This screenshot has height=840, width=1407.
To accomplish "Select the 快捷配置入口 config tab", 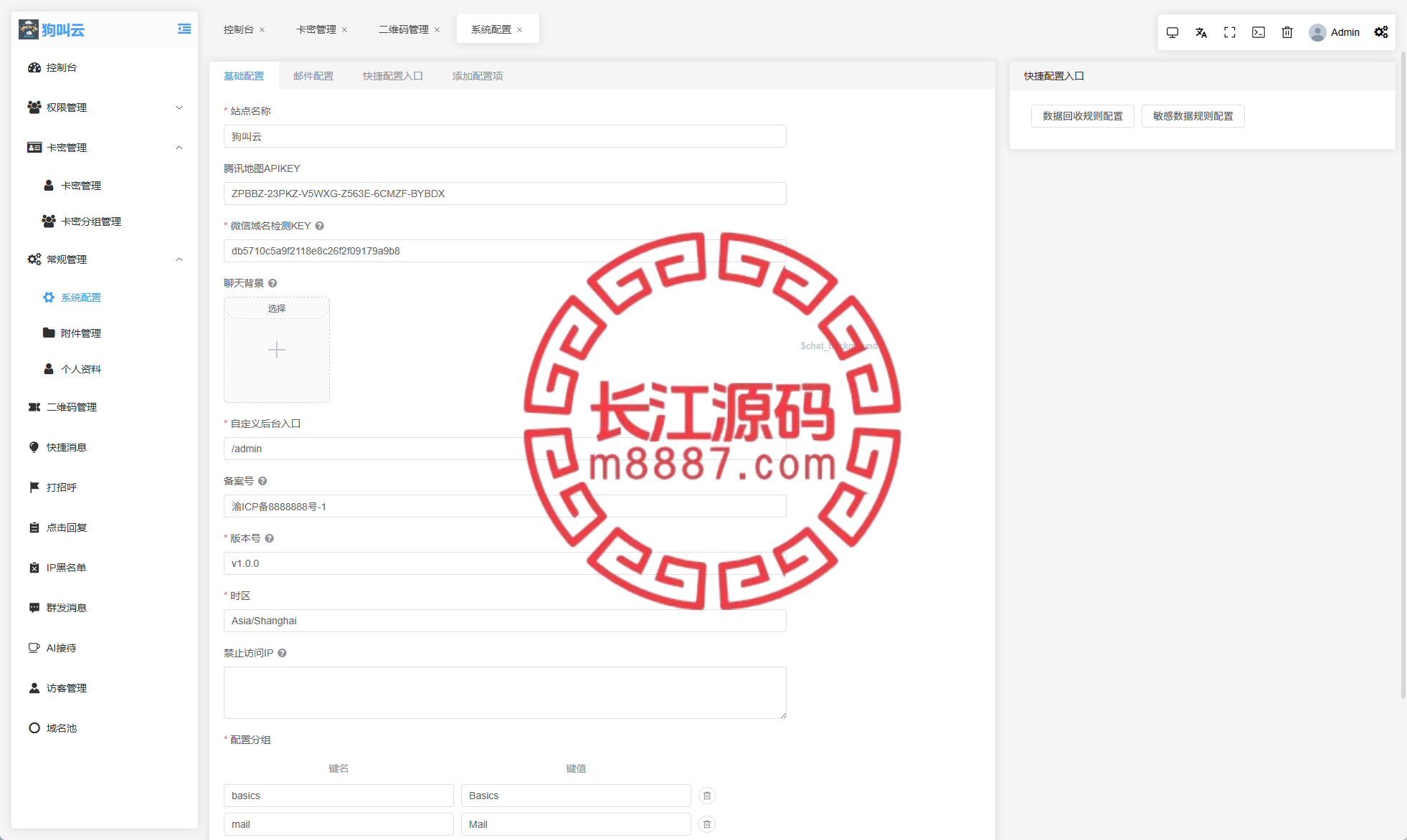I will click(x=393, y=76).
